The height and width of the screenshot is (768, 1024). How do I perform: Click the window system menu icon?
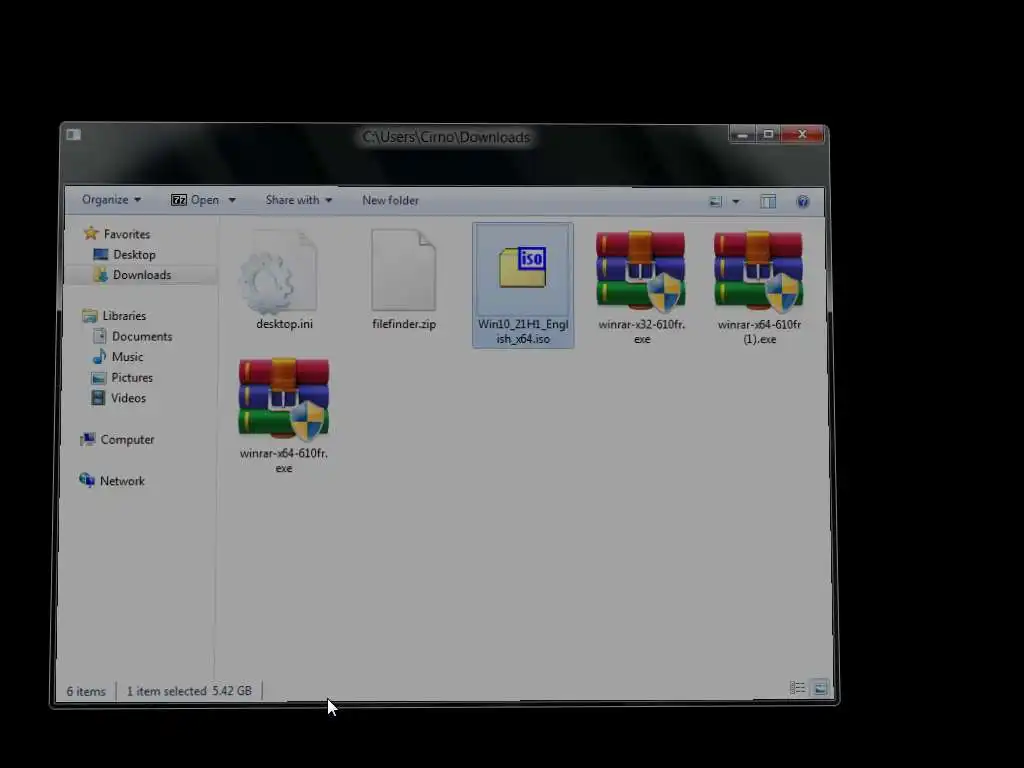(73, 135)
